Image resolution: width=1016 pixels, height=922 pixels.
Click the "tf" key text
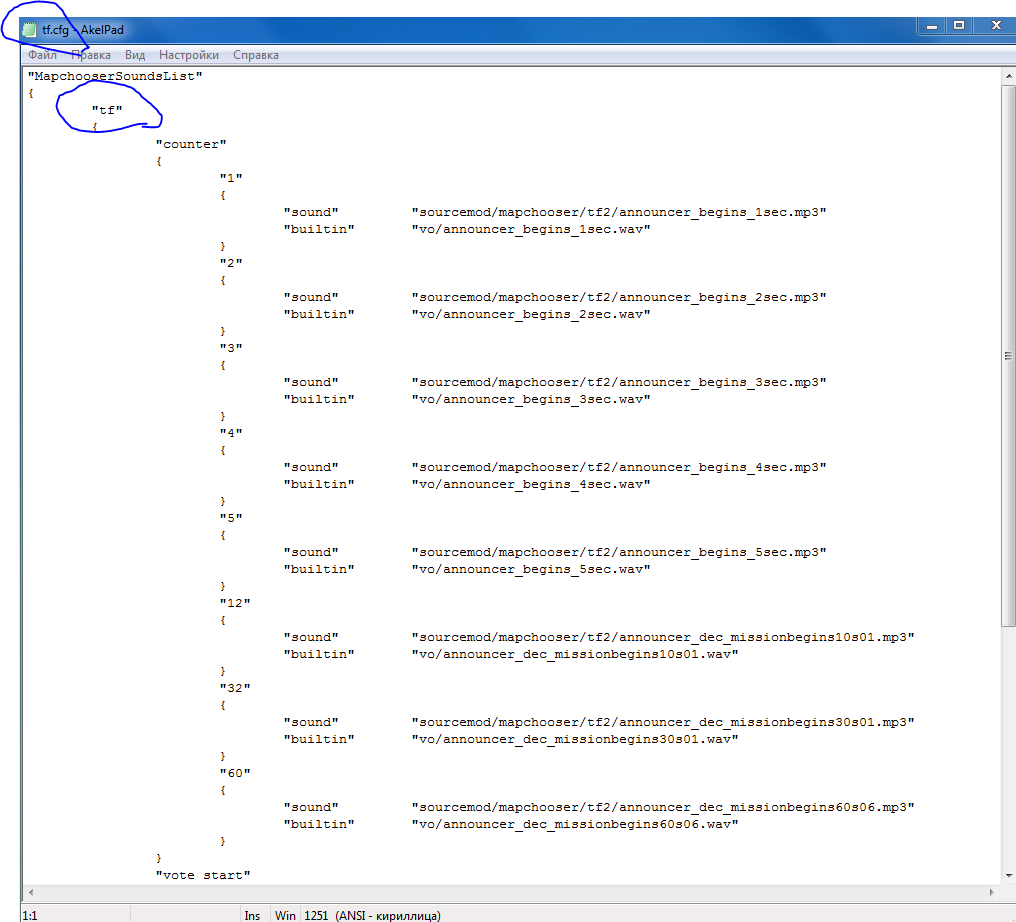tap(107, 110)
